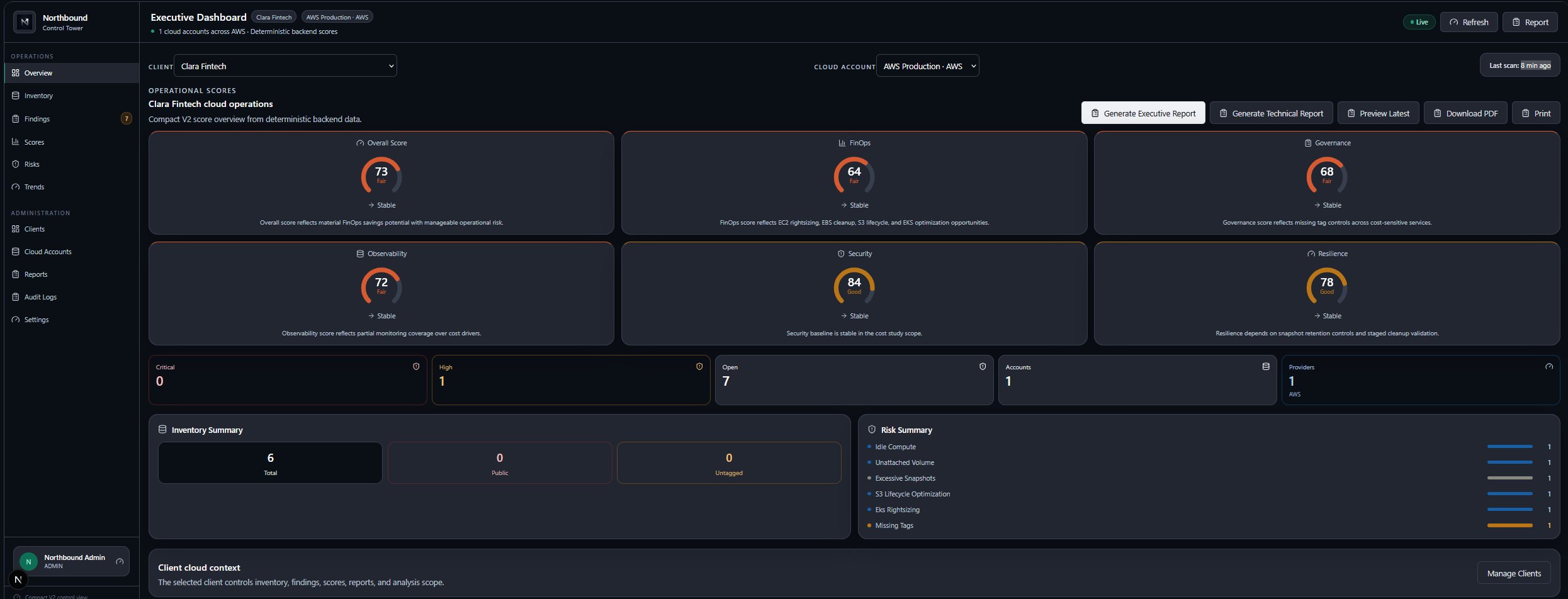Viewport: 1568px width, 599px height.
Task: Open Trends in the sidebar
Action: [71, 187]
